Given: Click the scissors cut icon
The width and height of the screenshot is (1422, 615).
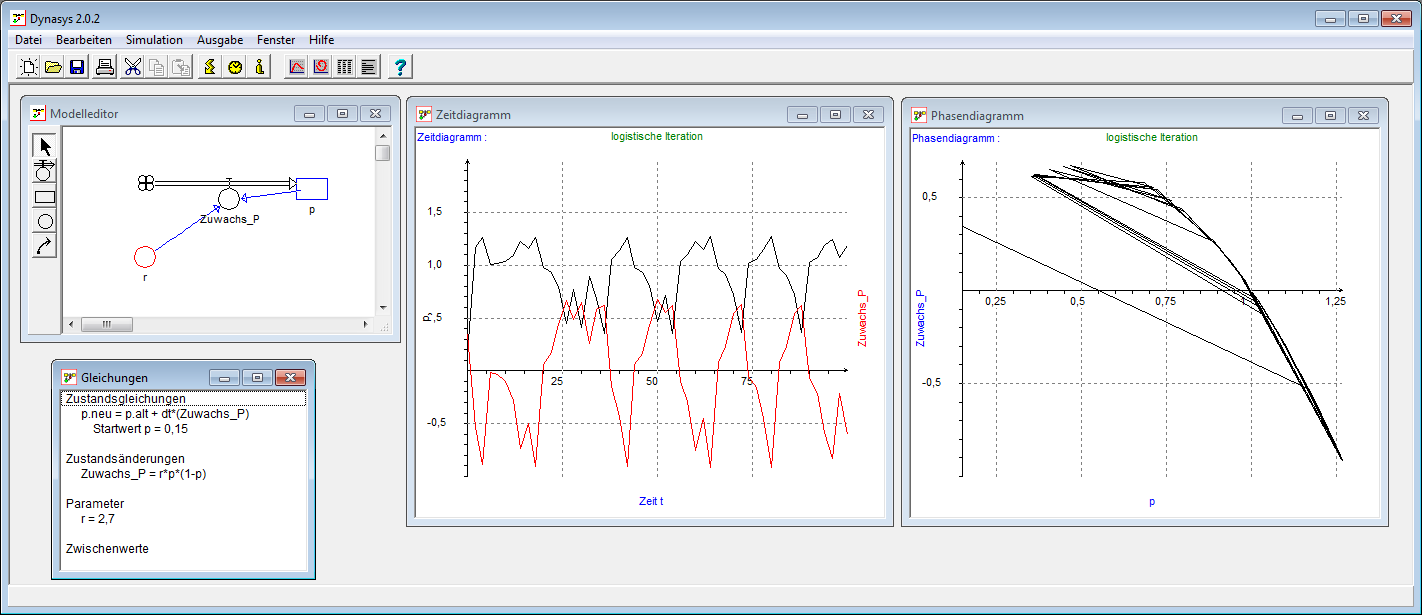Looking at the screenshot, I should coord(133,67).
